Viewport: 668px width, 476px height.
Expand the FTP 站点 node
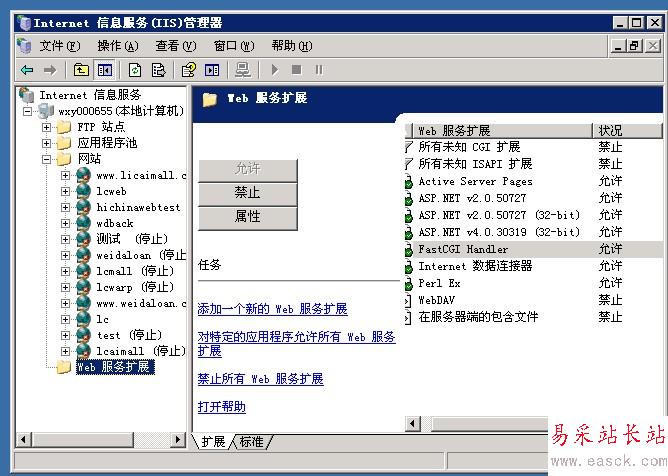[x=46, y=127]
